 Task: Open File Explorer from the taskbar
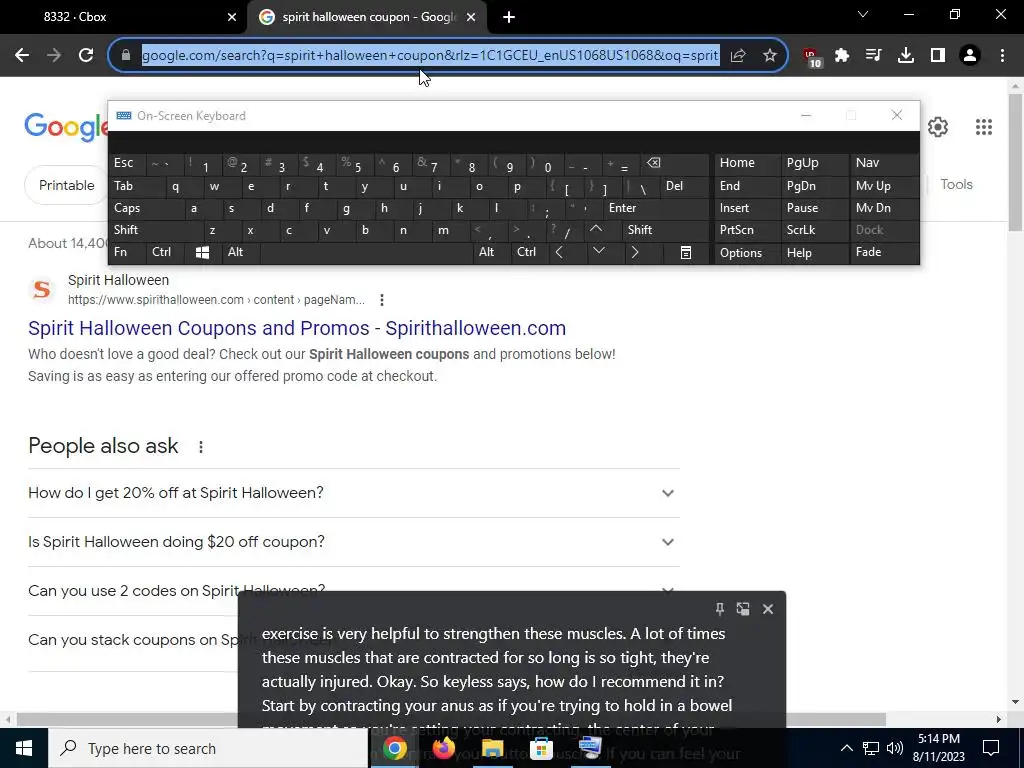pos(492,748)
